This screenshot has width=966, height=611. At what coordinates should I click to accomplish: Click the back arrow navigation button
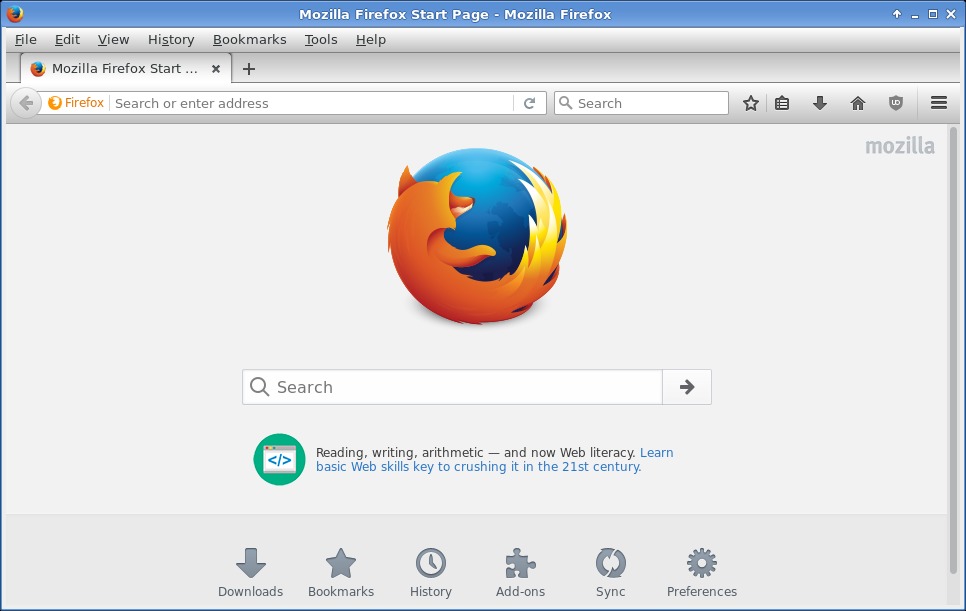(26, 103)
